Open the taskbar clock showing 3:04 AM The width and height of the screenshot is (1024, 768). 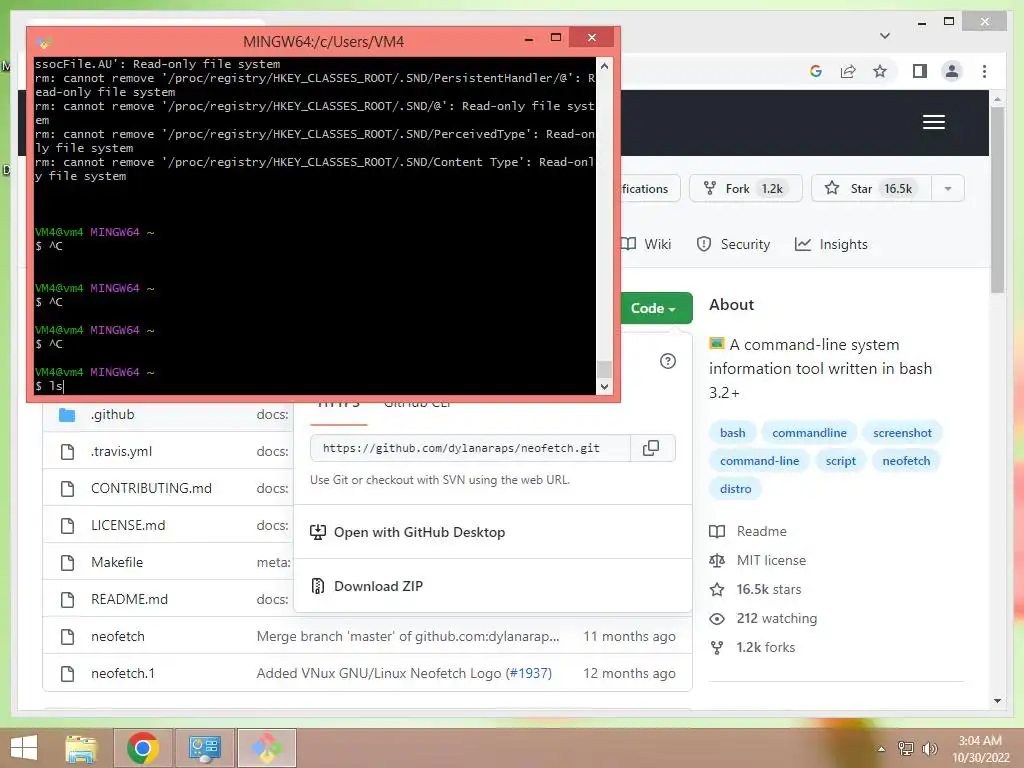tap(980, 748)
